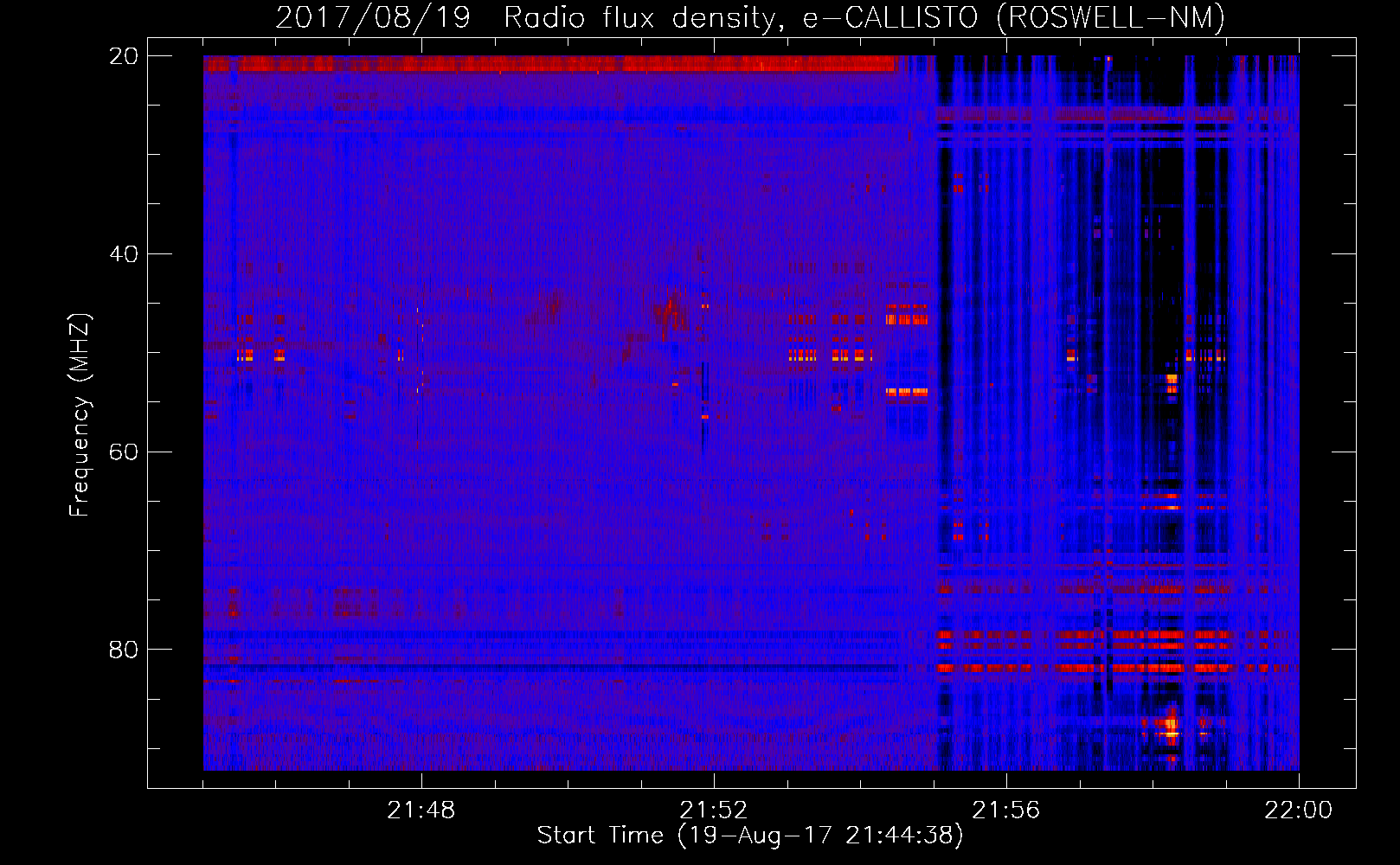1400x865 pixels.
Task: Click the "Start Time (19-Aug-17 21:44:38)" label
Action: coord(750,835)
